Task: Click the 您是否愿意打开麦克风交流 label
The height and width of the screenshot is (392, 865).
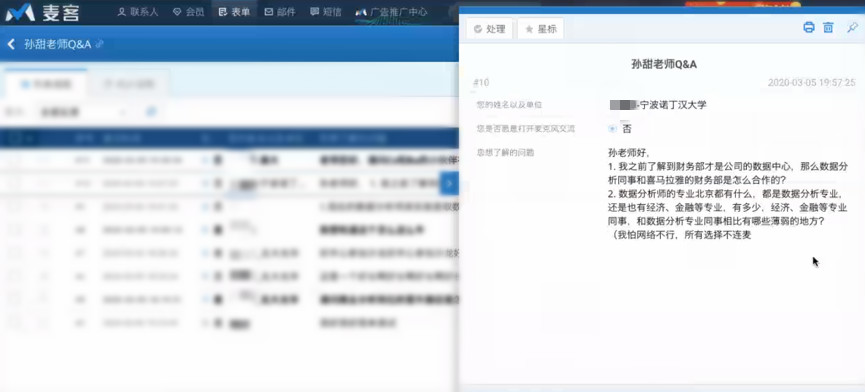Action: (526, 128)
